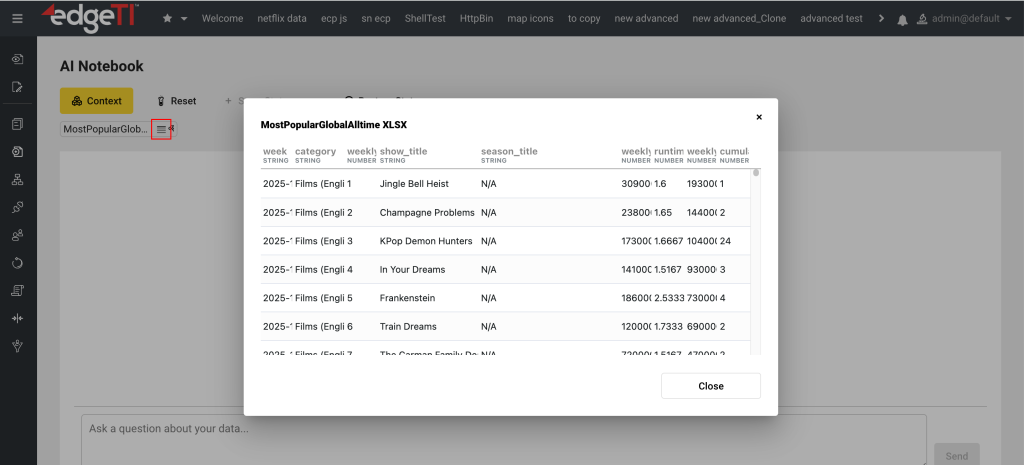Viewport: 1024px width, 465px height.
Task: Click the edit page icon in sidebar
Action: 17,87
